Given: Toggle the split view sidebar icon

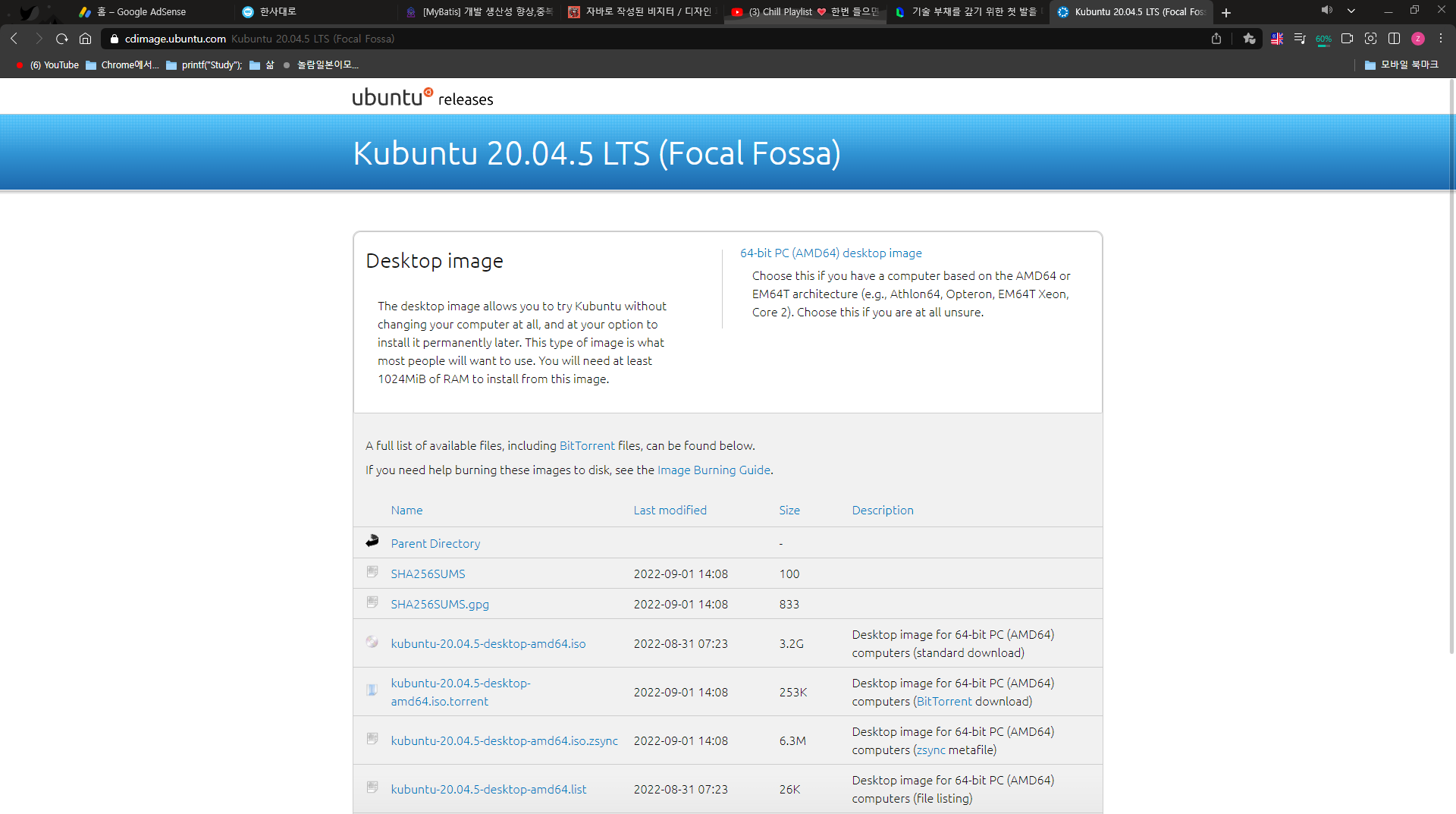Looking at the screenshot, I should tap(1394, 39).
